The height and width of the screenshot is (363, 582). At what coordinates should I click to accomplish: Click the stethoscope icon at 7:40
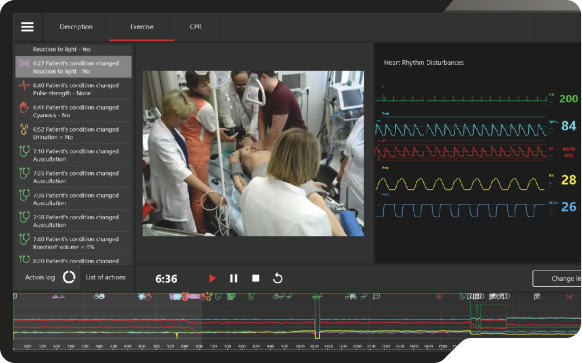(24, 239)
